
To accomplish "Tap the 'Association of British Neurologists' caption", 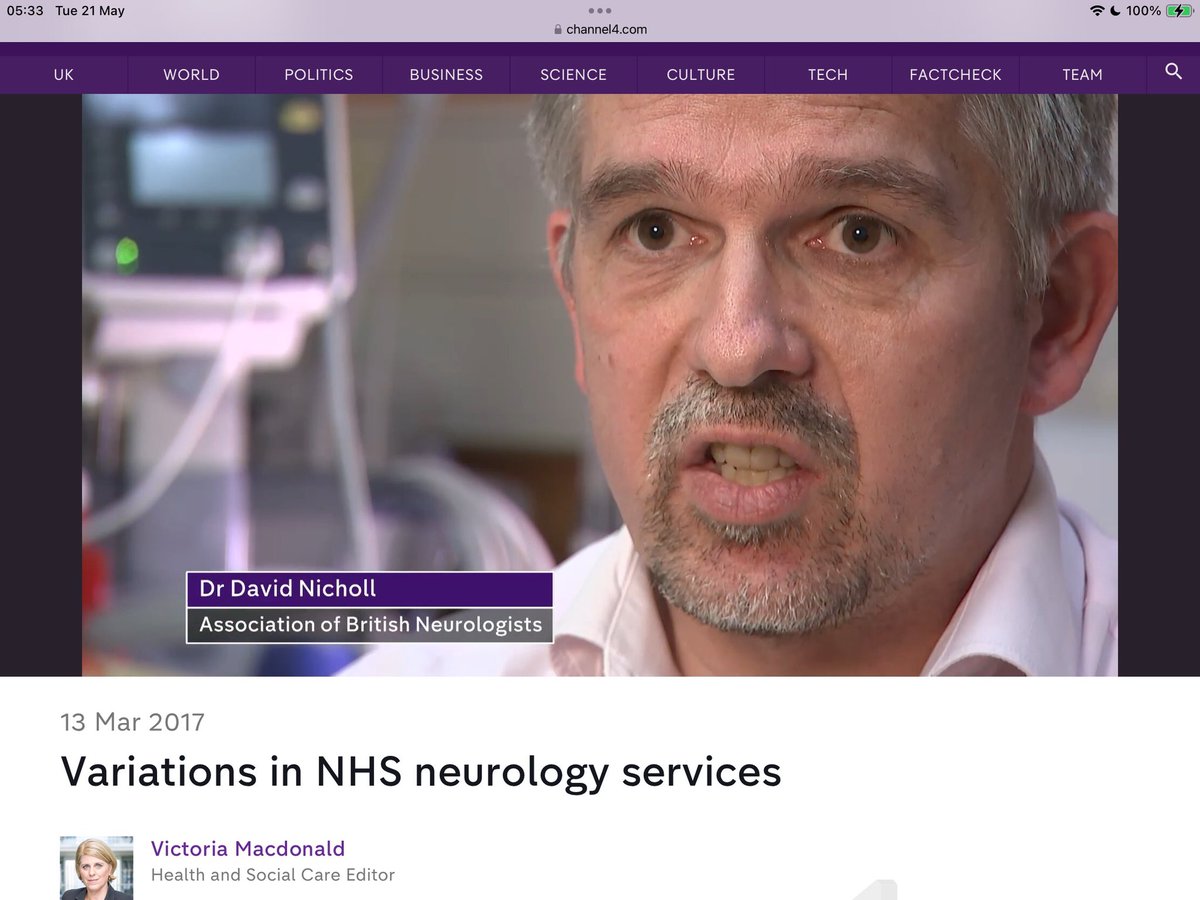I will tap(369, 625).
